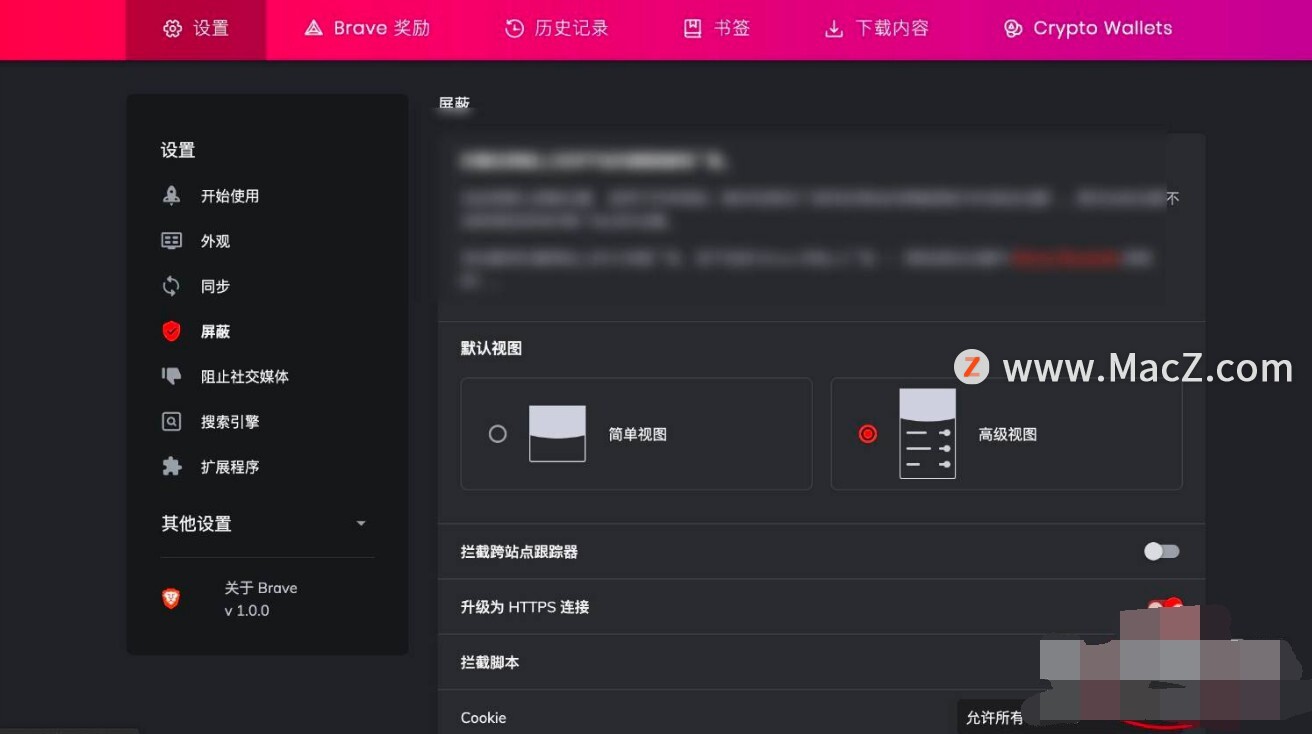Open 阻止社交媒体 settings
1312x734 pixels.
(245, 376)
